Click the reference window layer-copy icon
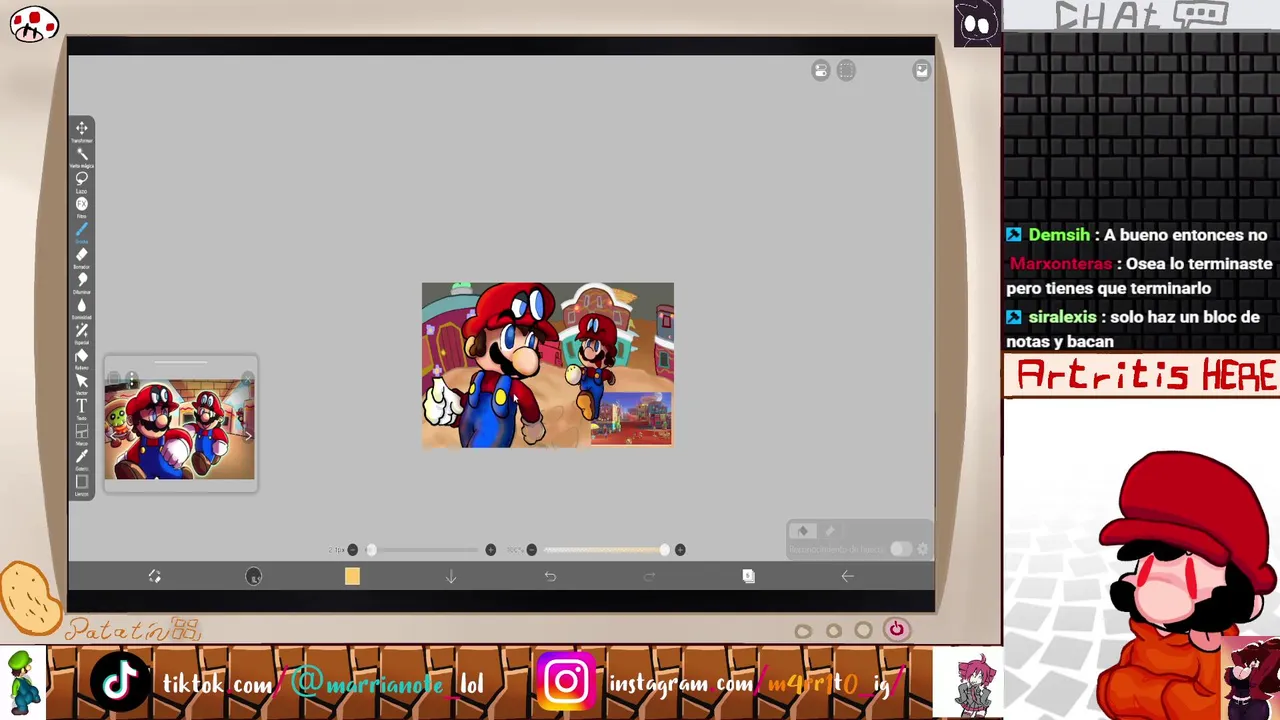 click(x=113, y=378)
